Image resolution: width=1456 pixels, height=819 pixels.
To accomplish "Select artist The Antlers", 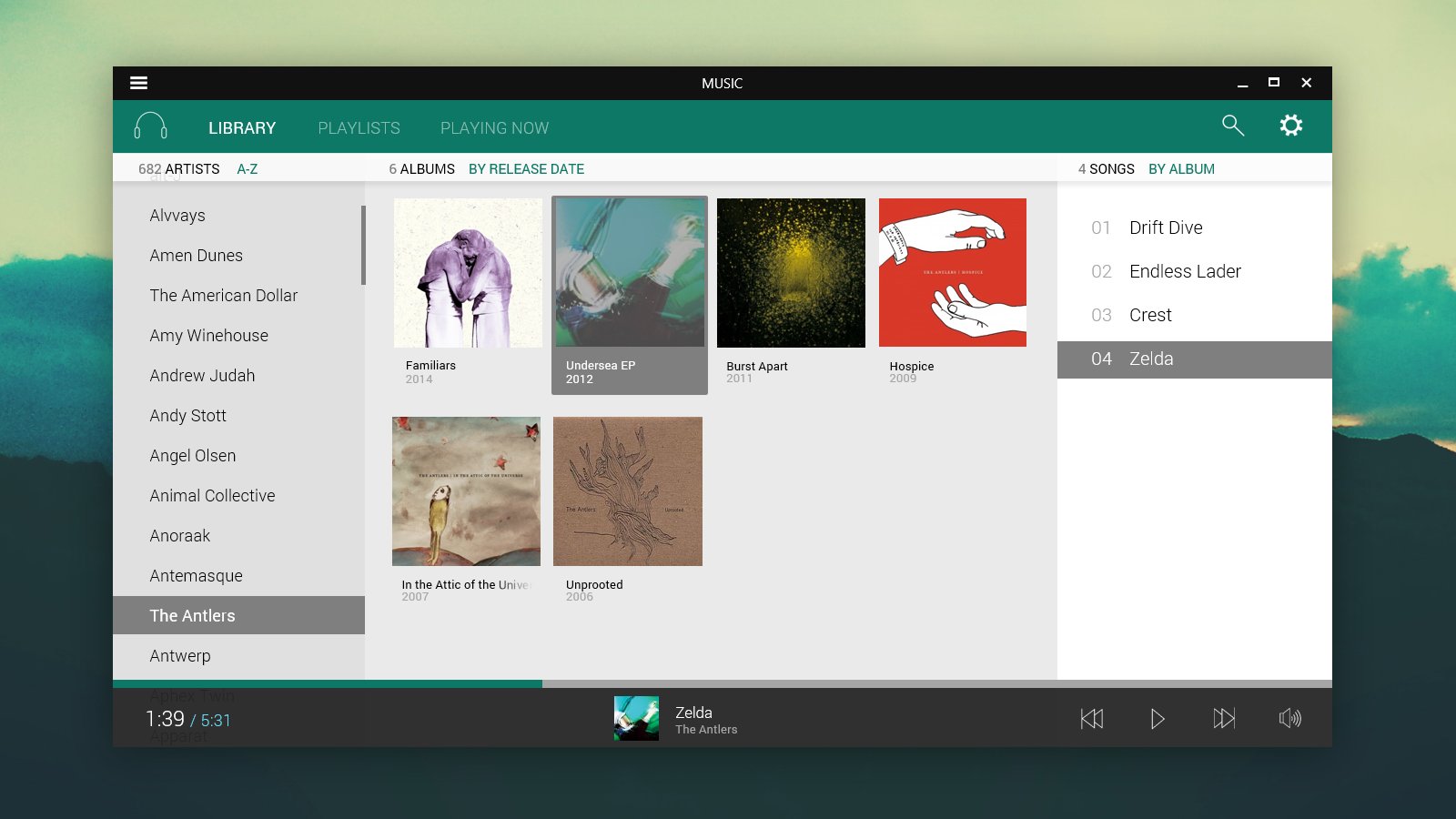I will tap(238, 615).
